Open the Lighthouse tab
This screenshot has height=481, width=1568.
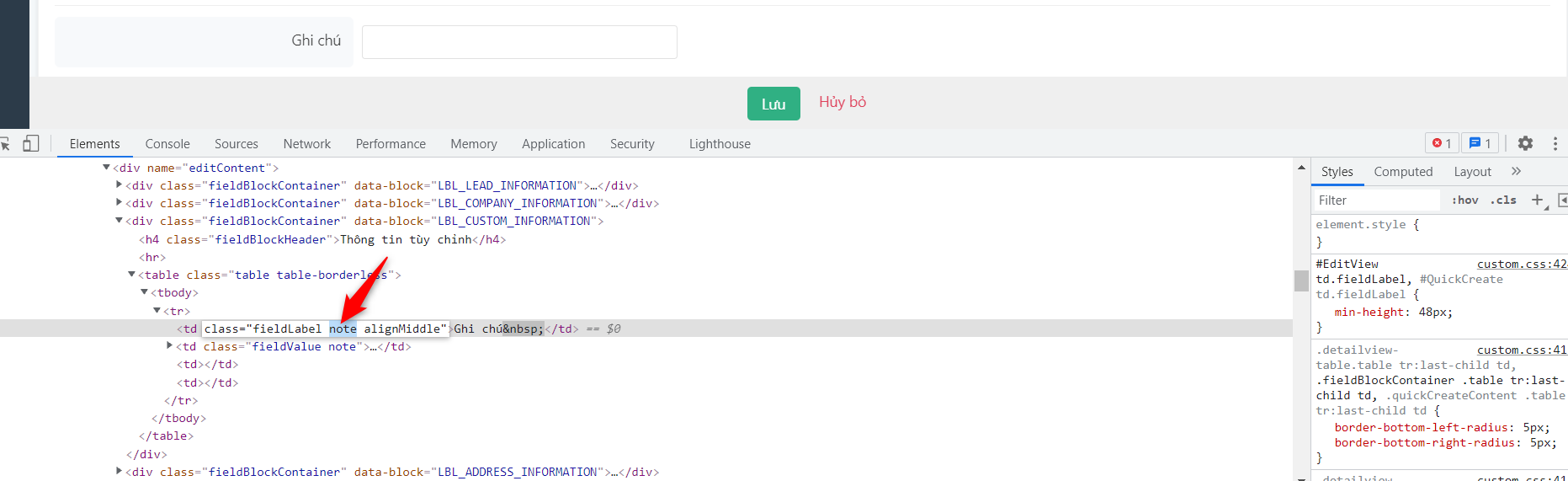coord(720,144)
